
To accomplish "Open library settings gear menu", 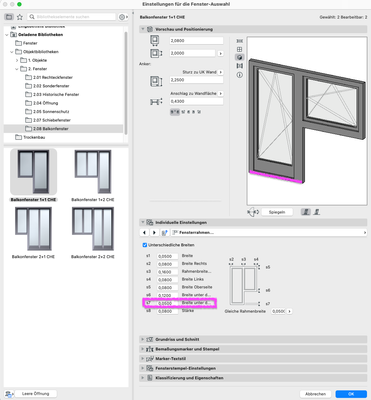I will 123,17.
